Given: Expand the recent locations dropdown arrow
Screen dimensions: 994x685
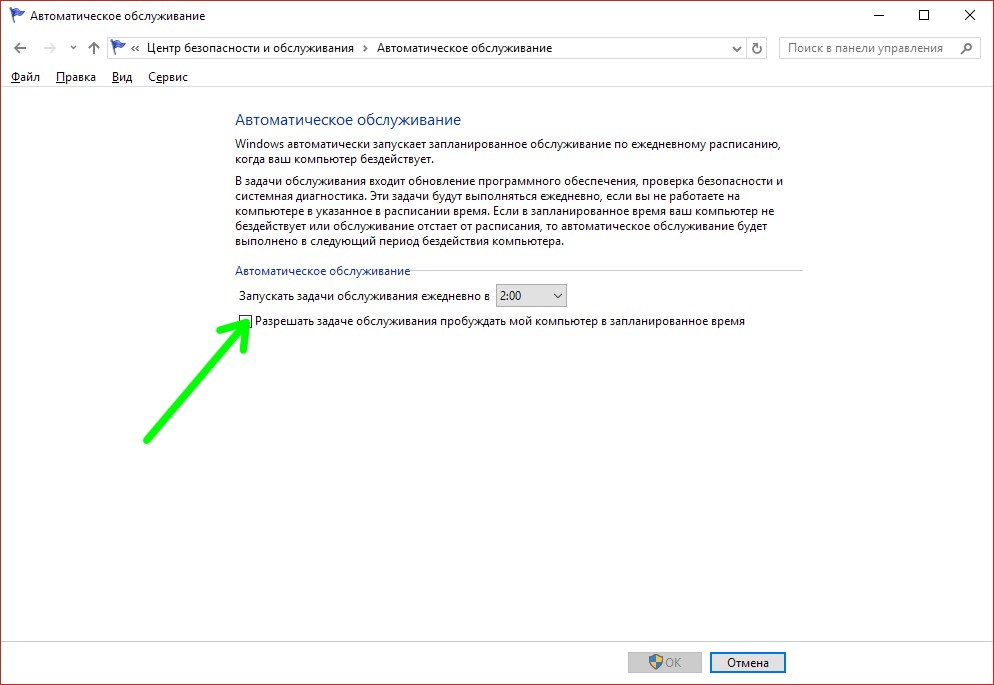Looking at the screenshot, I should coord(73,48).
